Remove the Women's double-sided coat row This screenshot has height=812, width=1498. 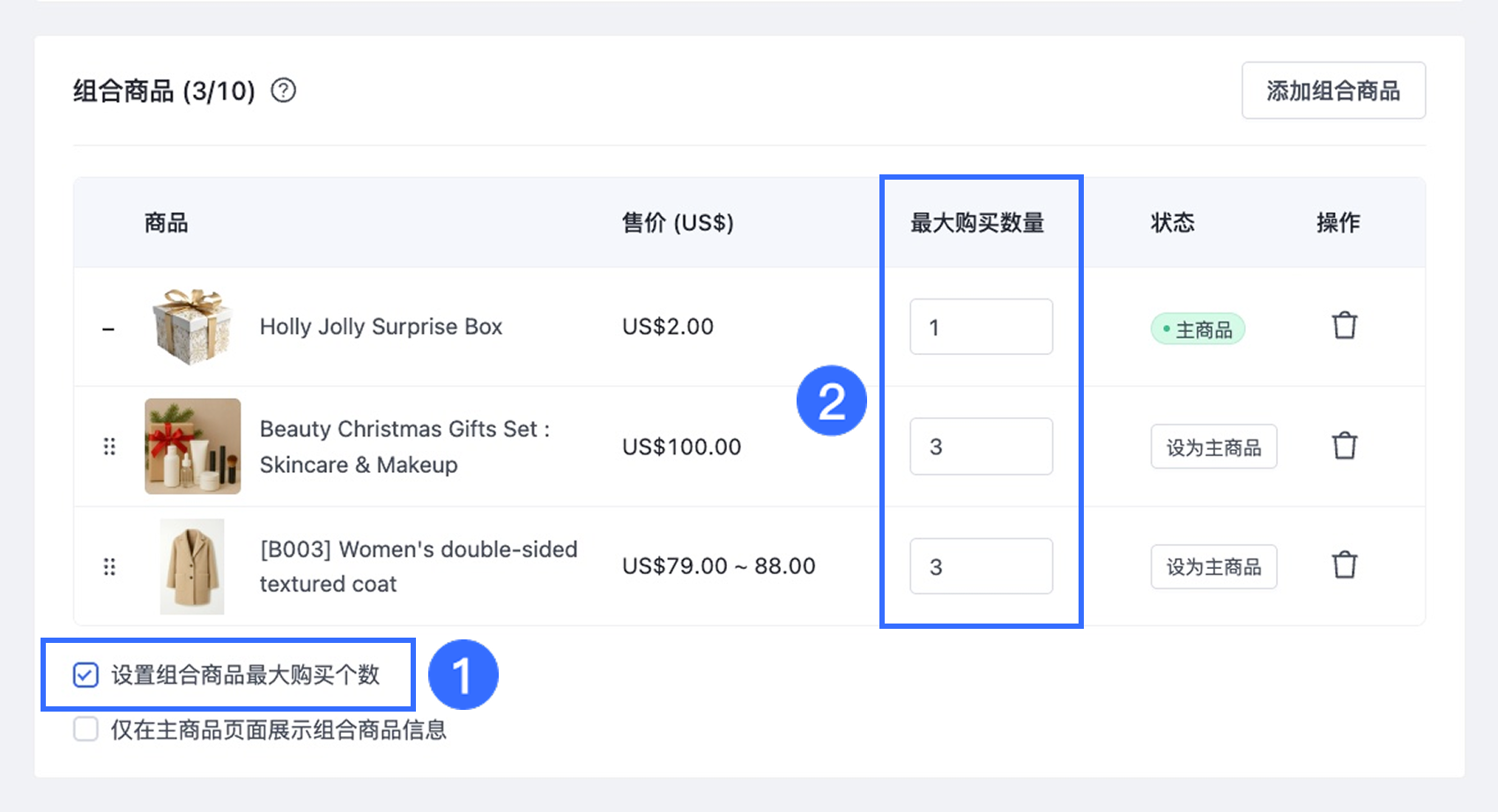[x=1344, y=565]
